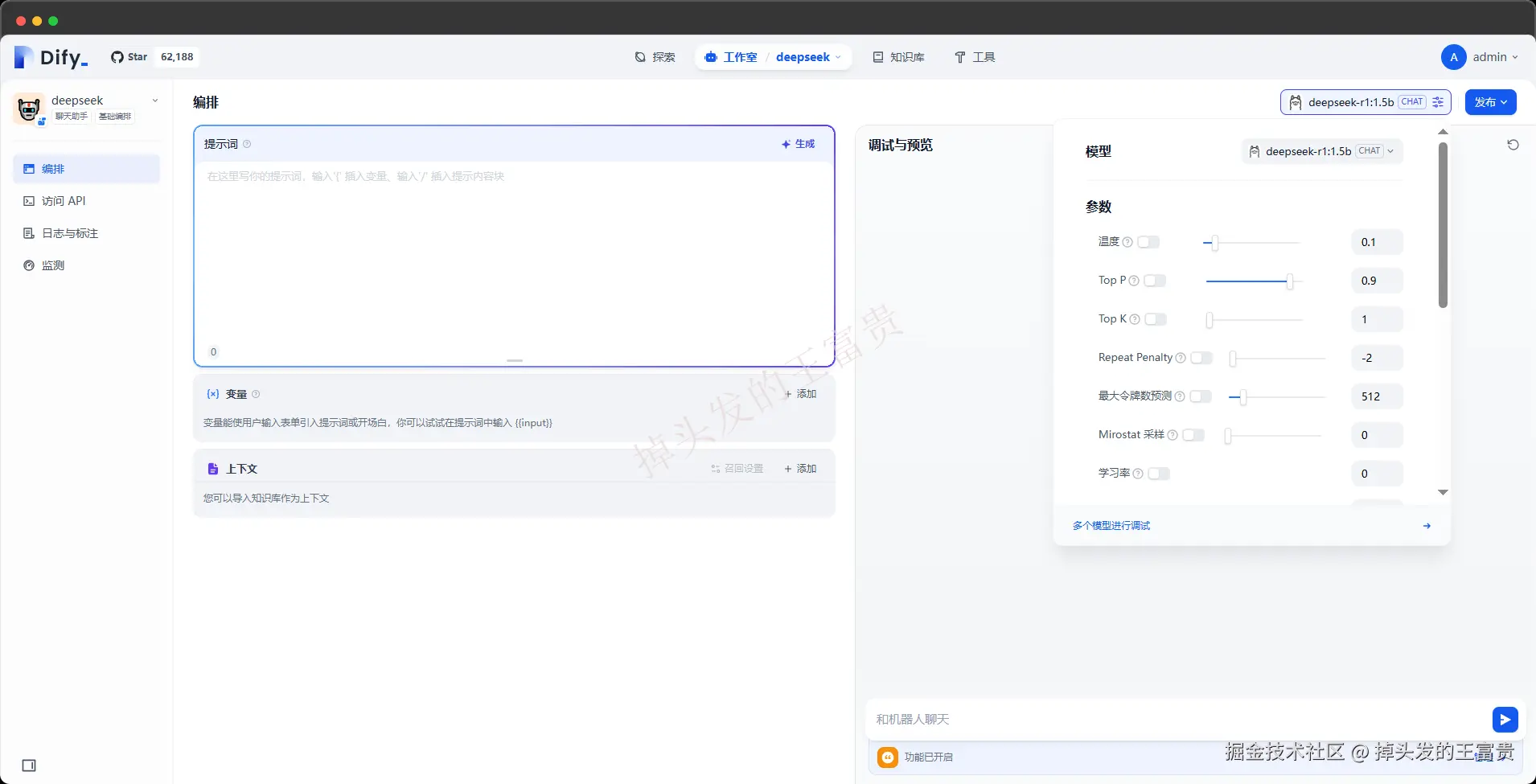Click the help icon next to 温度
The width and height of the screenshot is (1536, 784).
(x=1127, y=242)
